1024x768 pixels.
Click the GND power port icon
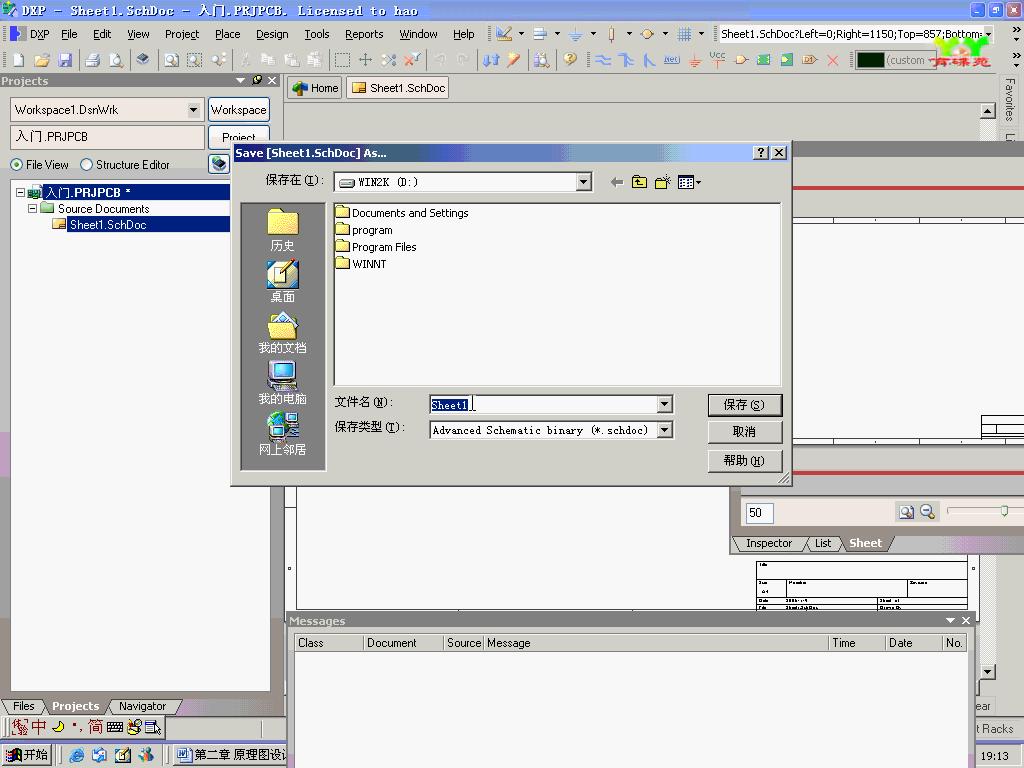(x=695, y=61)
